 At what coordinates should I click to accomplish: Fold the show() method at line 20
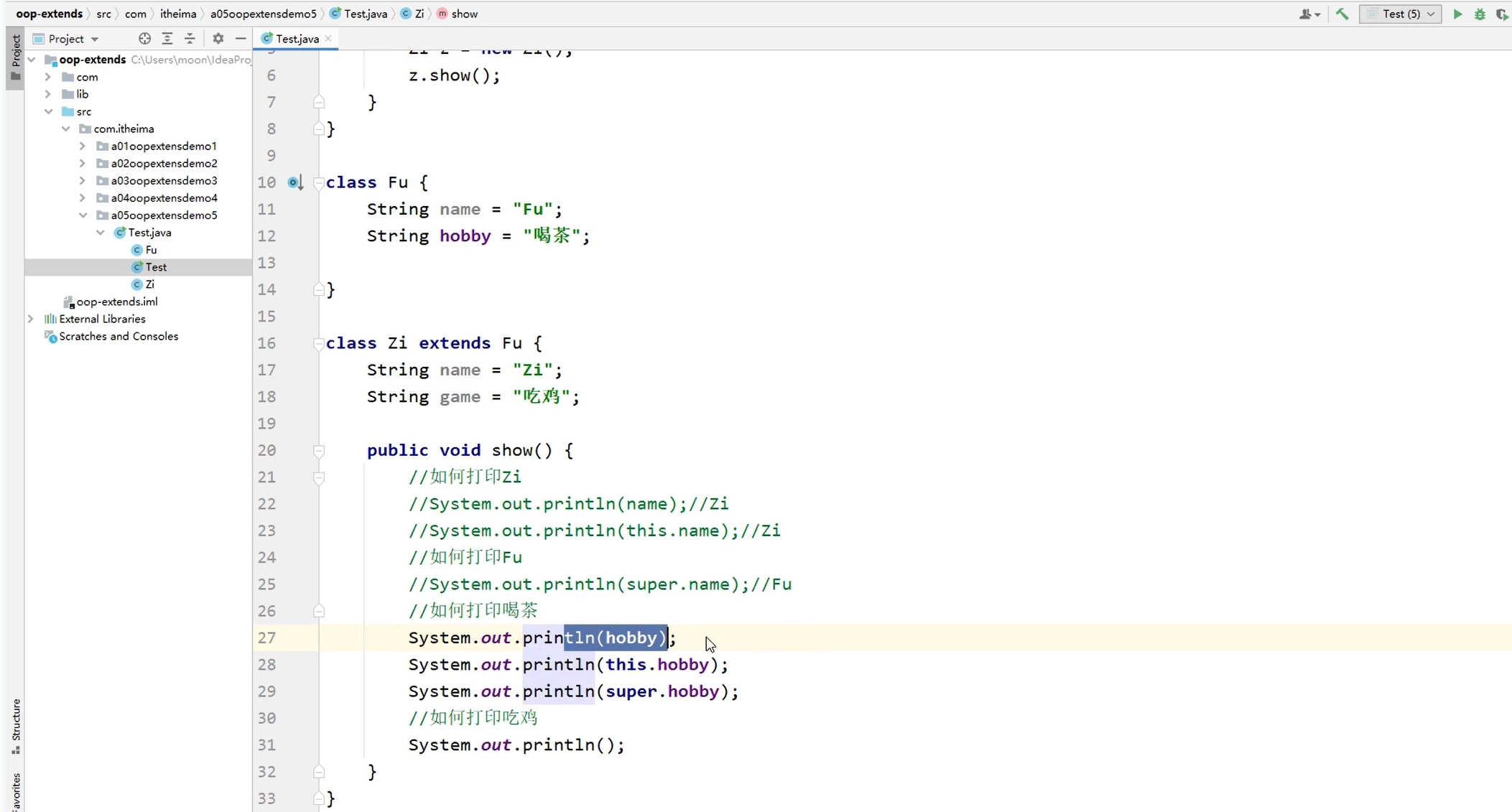click(x=319, y=451)
